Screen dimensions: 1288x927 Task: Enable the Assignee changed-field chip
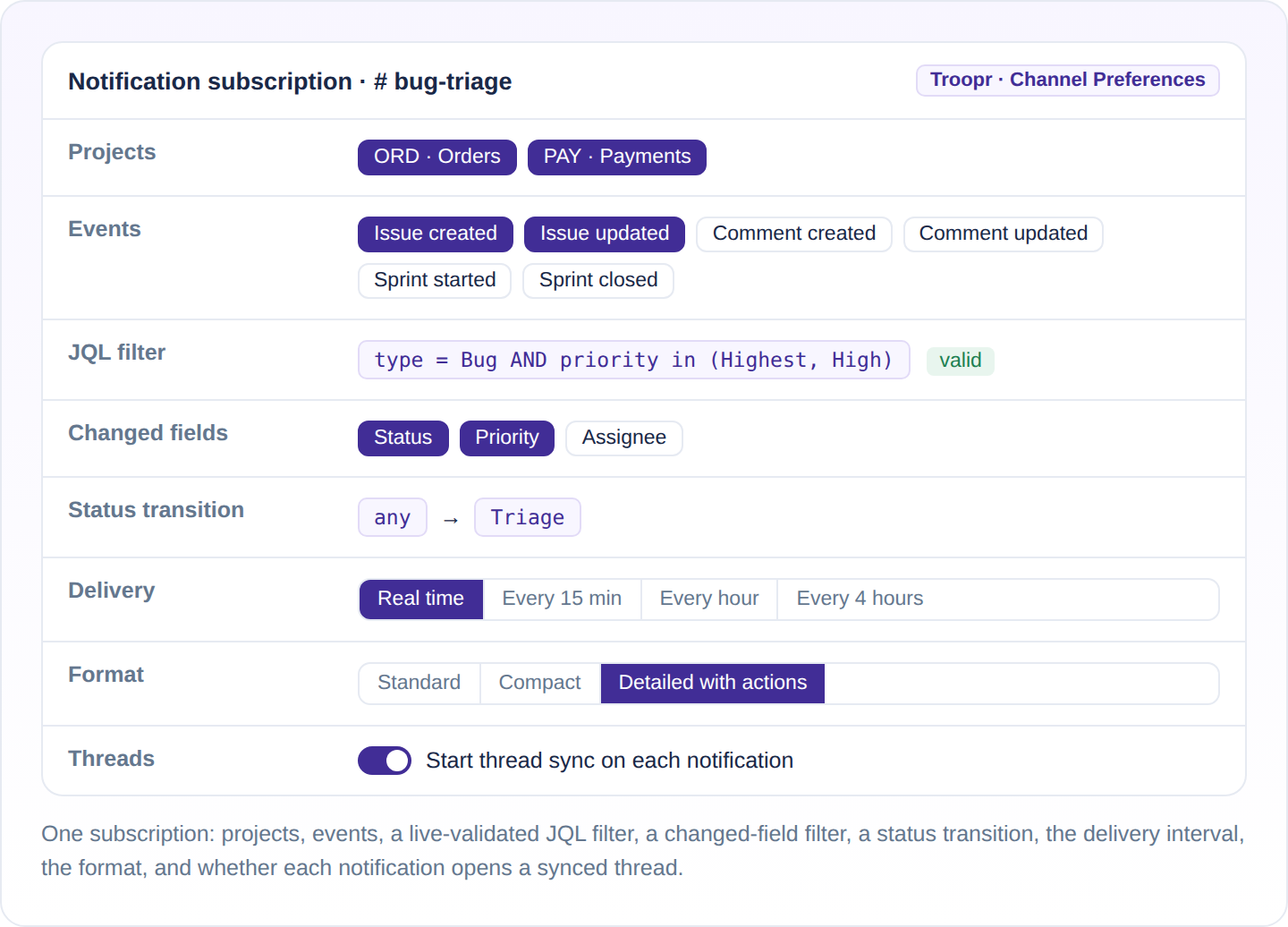point(623,438)
